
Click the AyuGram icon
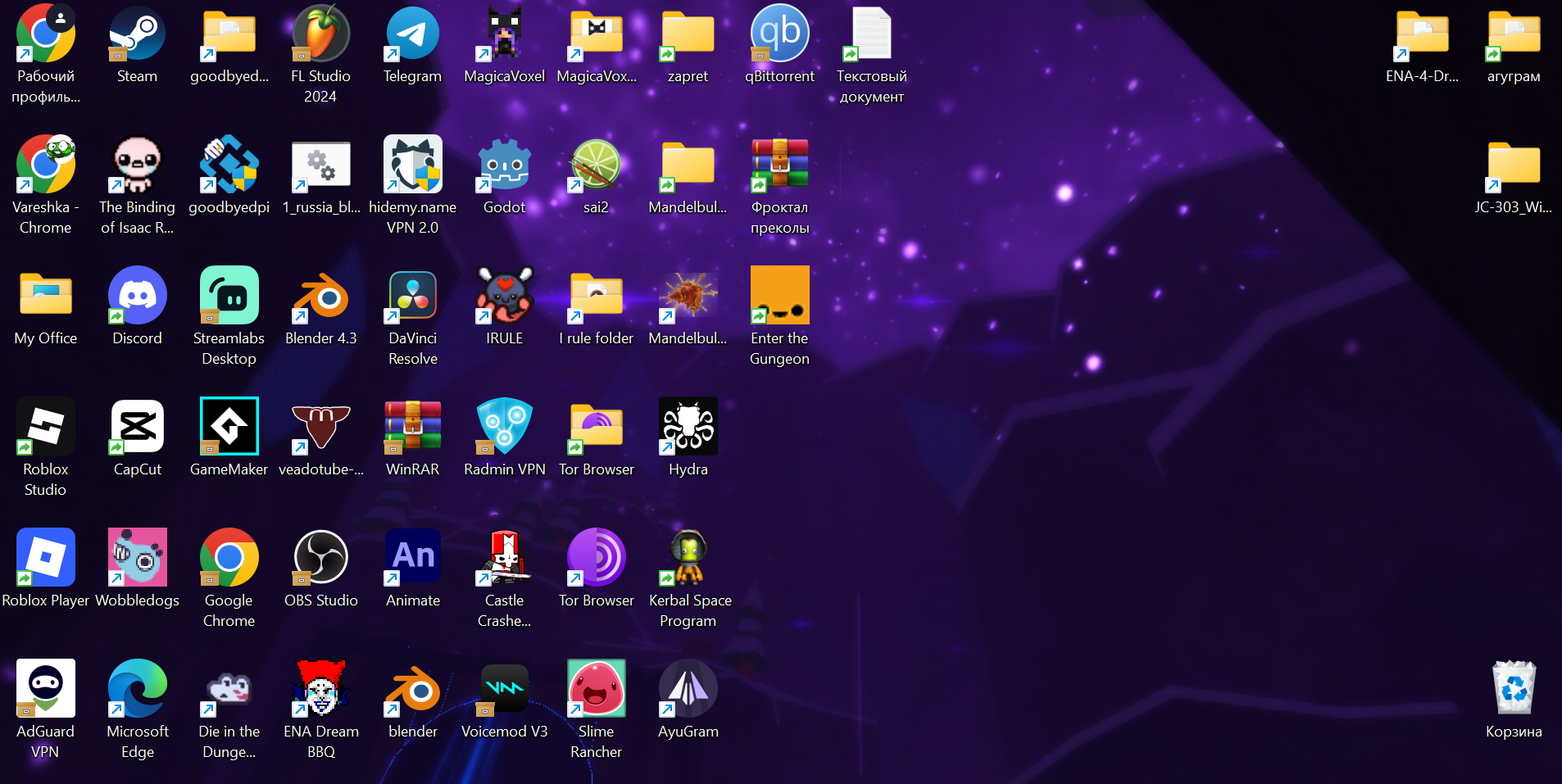[688, 689]
